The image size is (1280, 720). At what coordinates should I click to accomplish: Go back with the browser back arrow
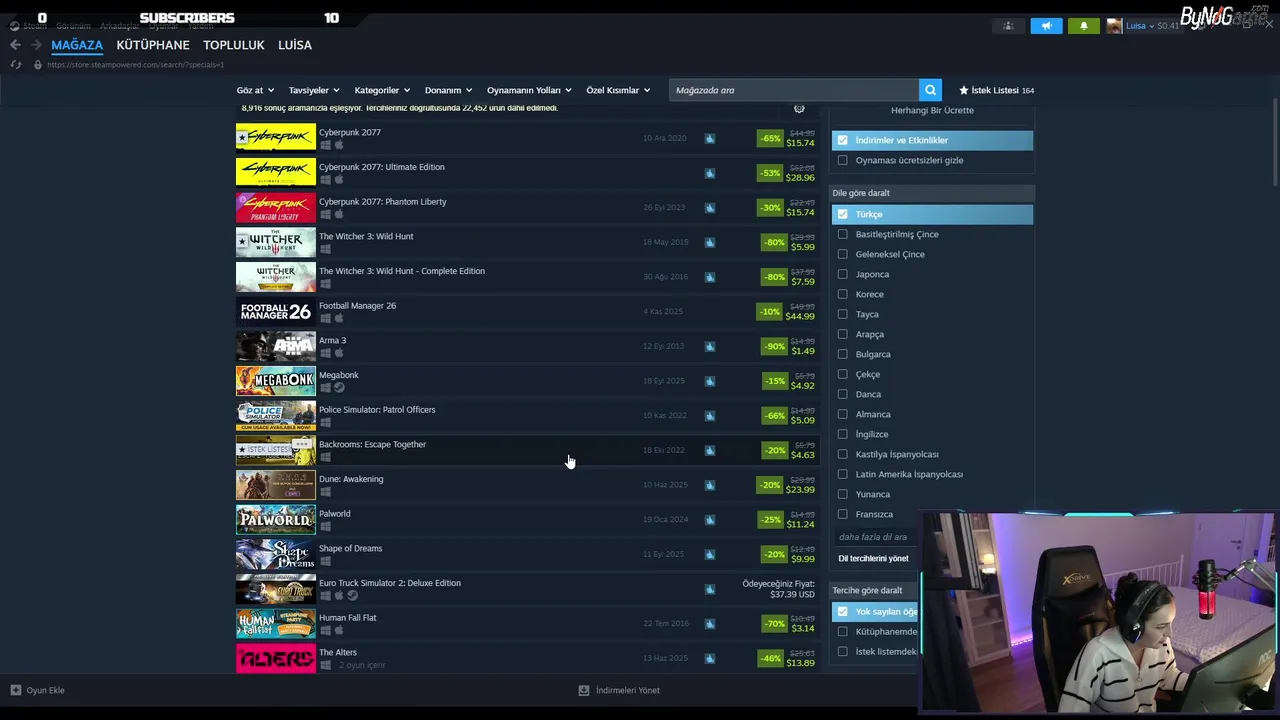click(x=15, y=45)
